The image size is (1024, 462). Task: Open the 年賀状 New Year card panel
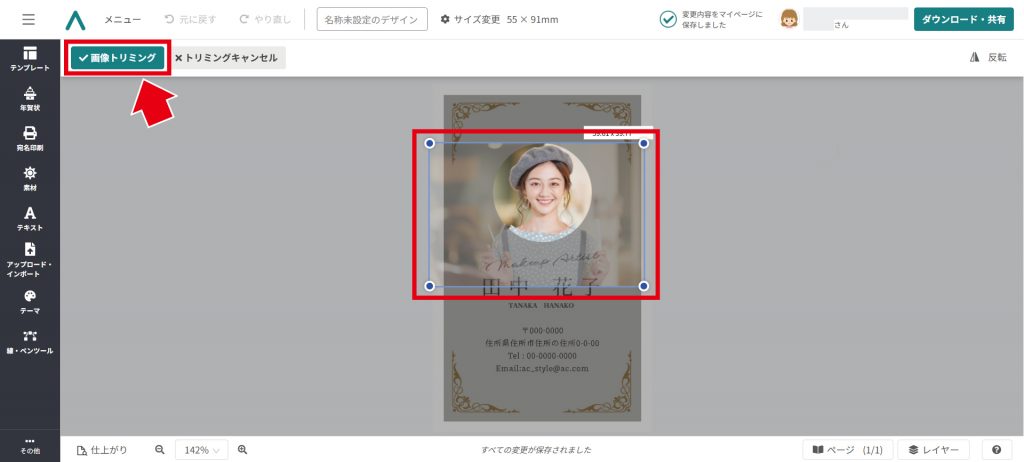click(30, 98)
